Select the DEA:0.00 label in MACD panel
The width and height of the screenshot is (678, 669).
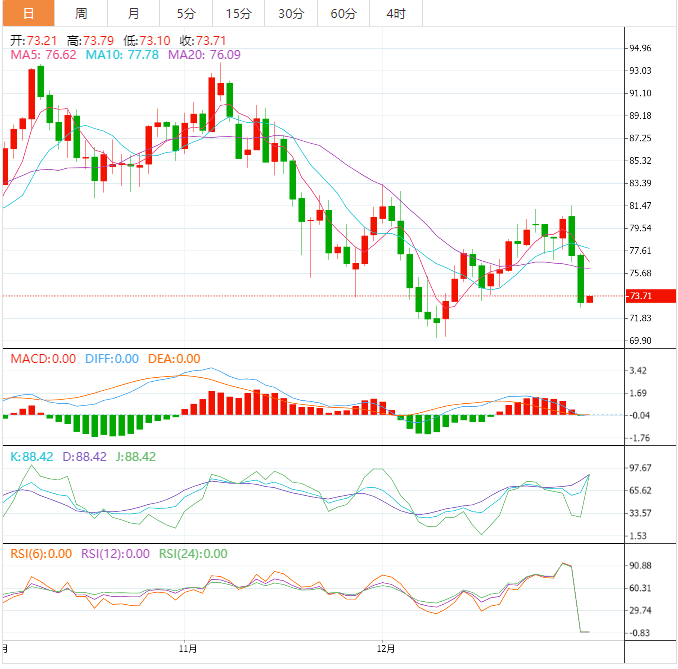click(174, 358)
